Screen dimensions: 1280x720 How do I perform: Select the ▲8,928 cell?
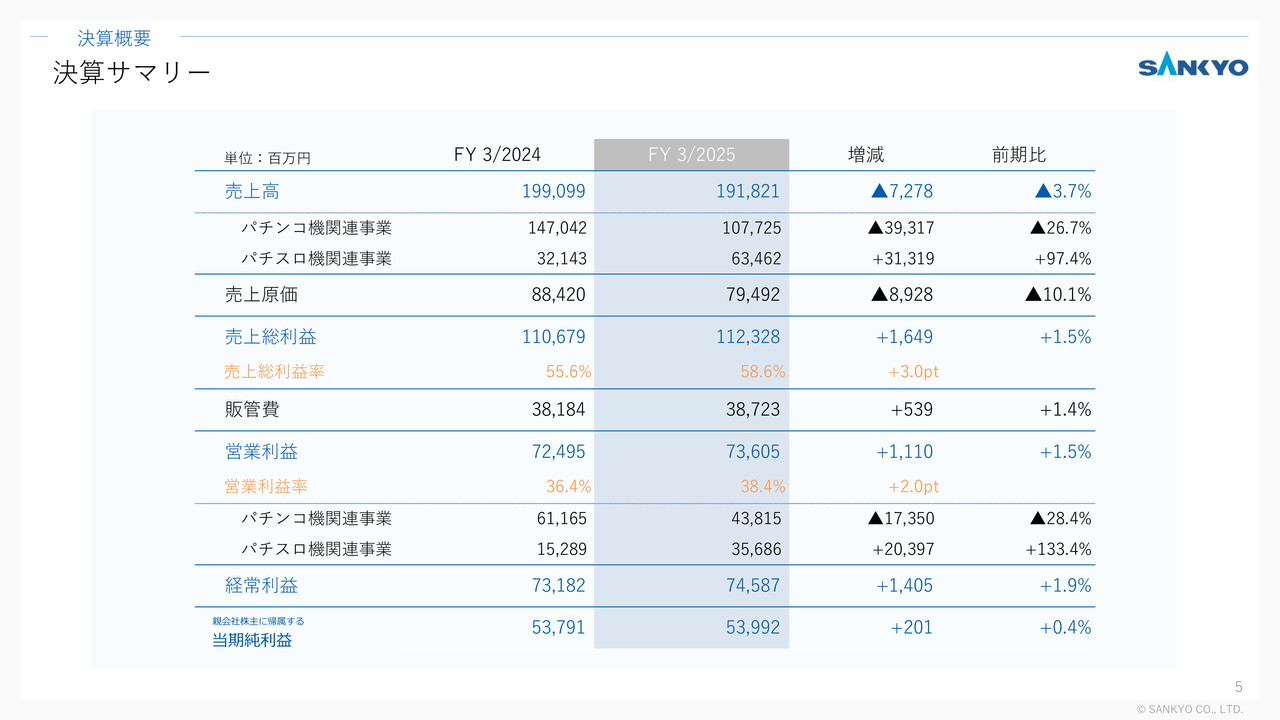902,295
